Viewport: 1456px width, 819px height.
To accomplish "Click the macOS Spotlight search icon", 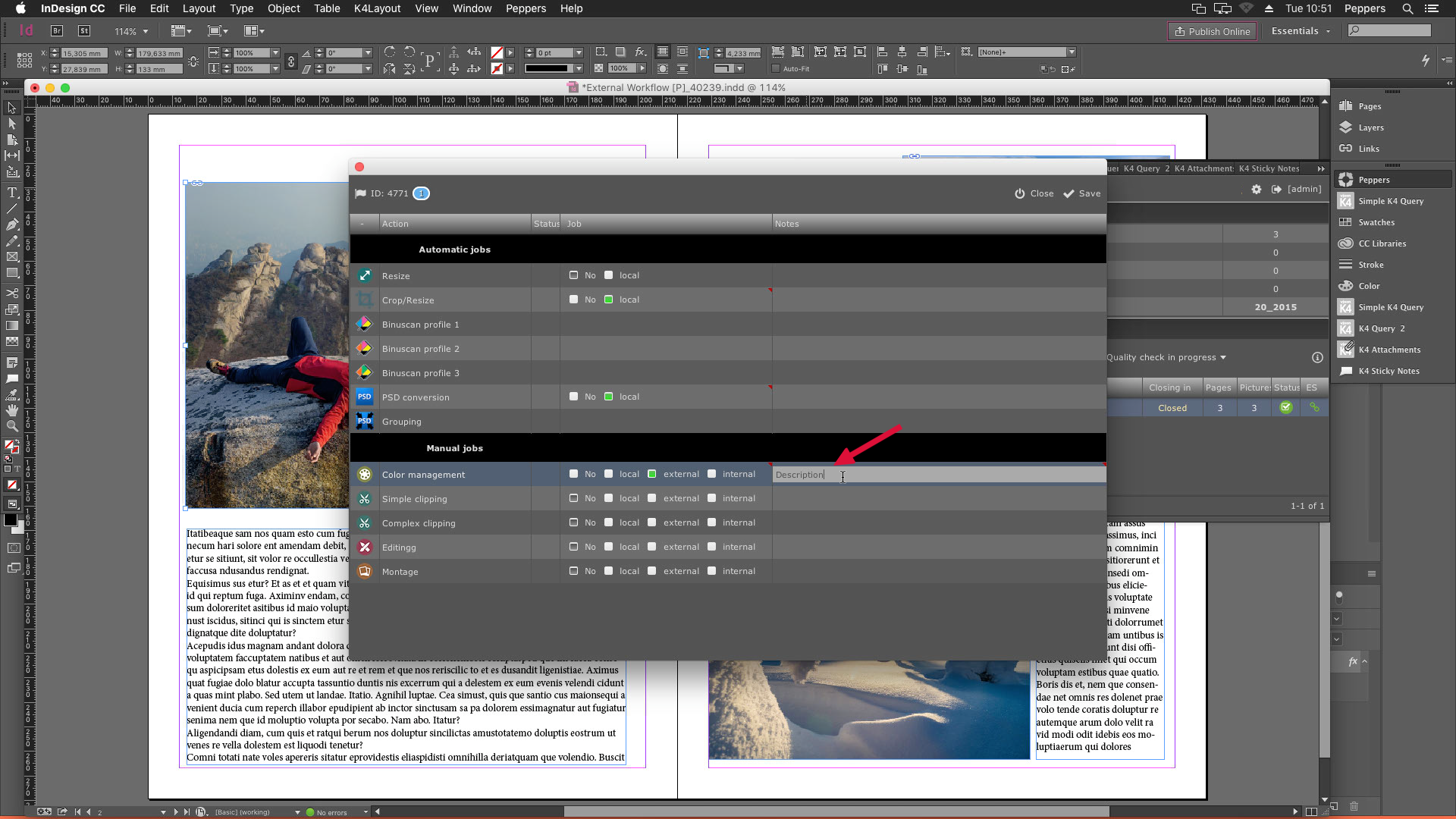I will (x=1407, y=8).
